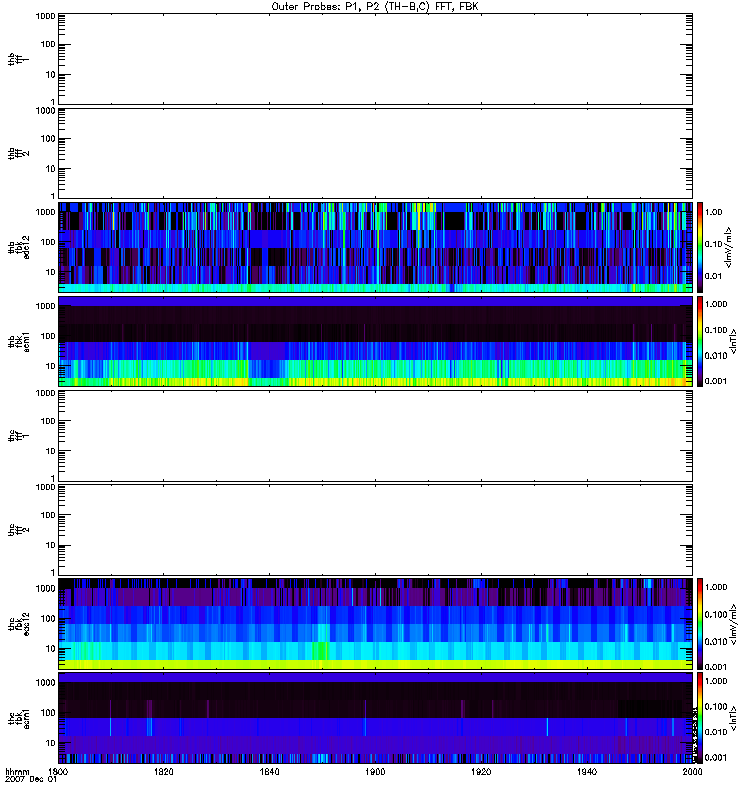Click the thb scm1 nT color bar

(701, 341)
